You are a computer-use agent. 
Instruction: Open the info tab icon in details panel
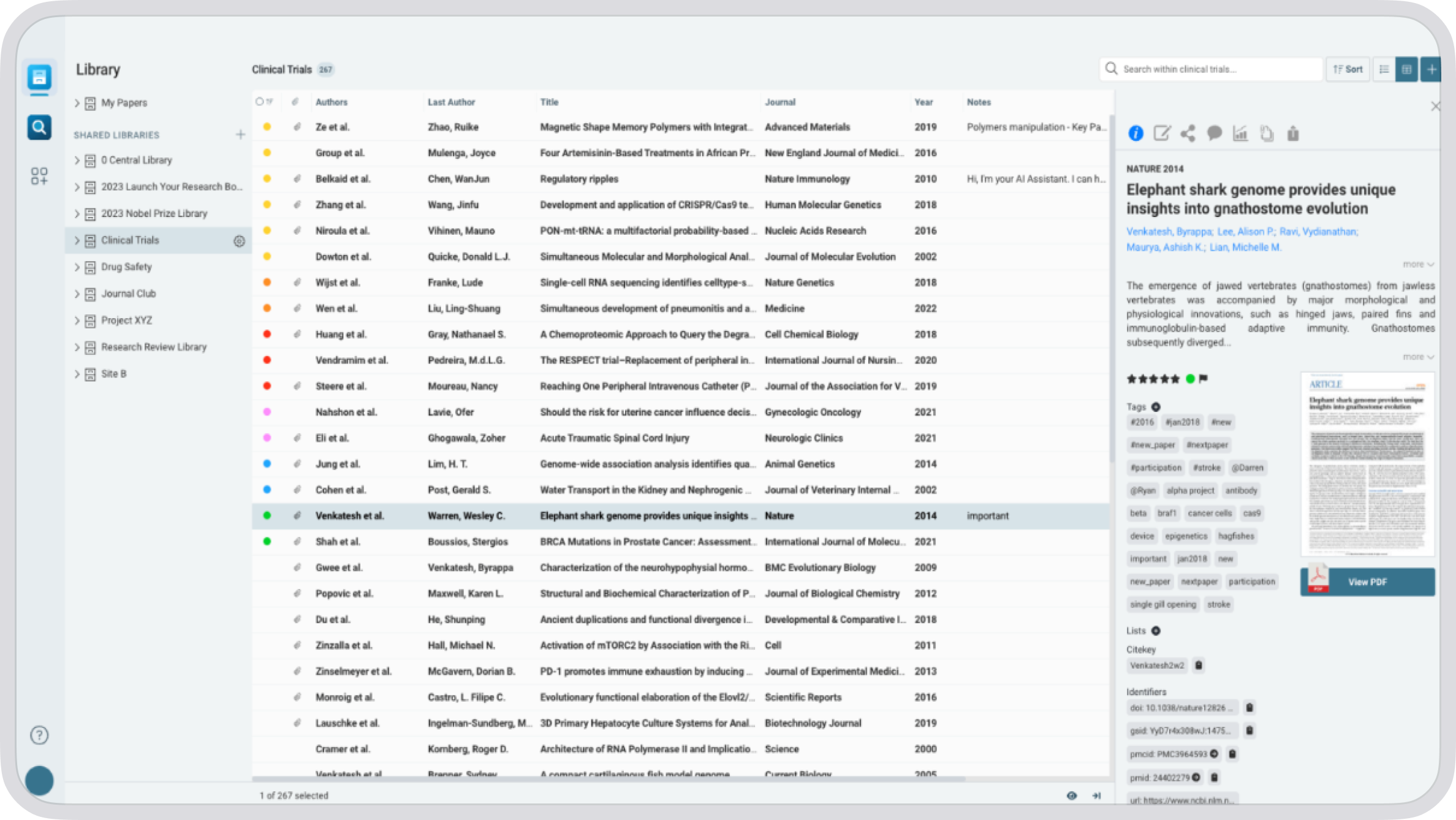tap(1136, 133)
